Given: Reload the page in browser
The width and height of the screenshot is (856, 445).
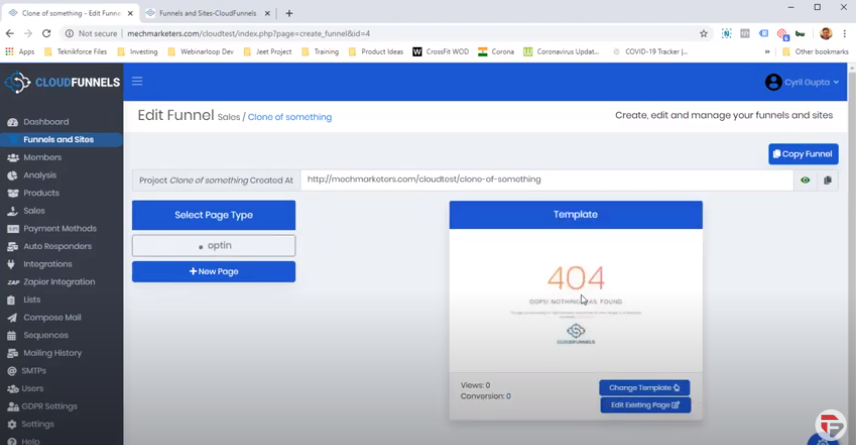Looking at the screenshot, I should click(x=47, y=33).
